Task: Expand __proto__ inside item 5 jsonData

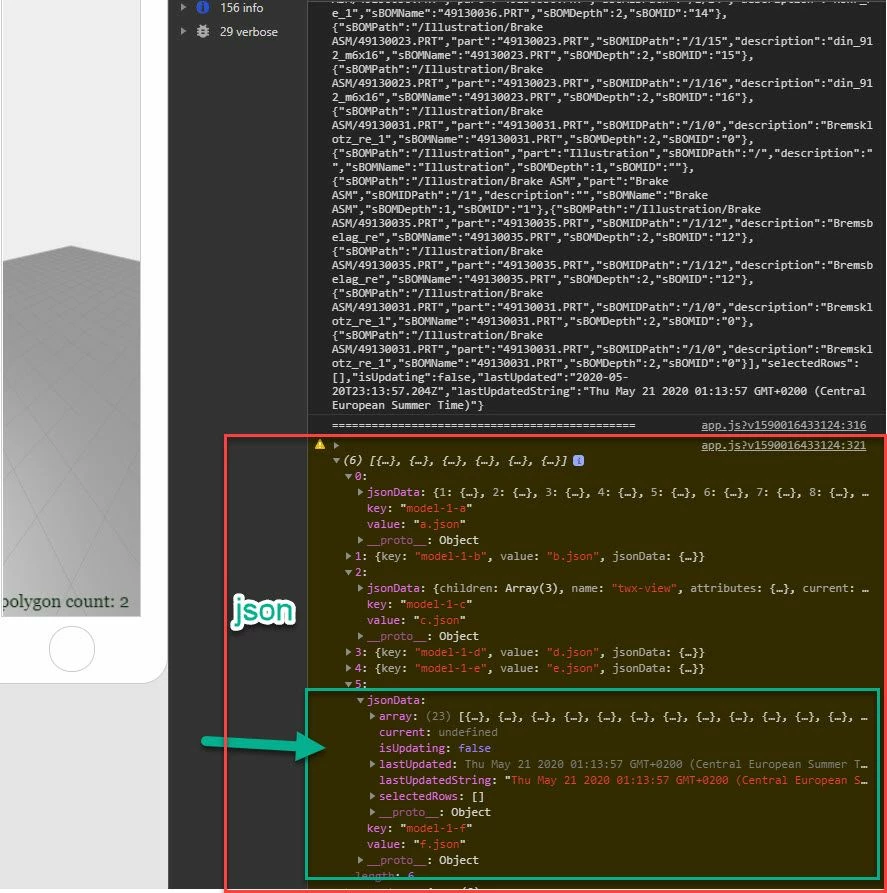Action: [x=373, y=812]
